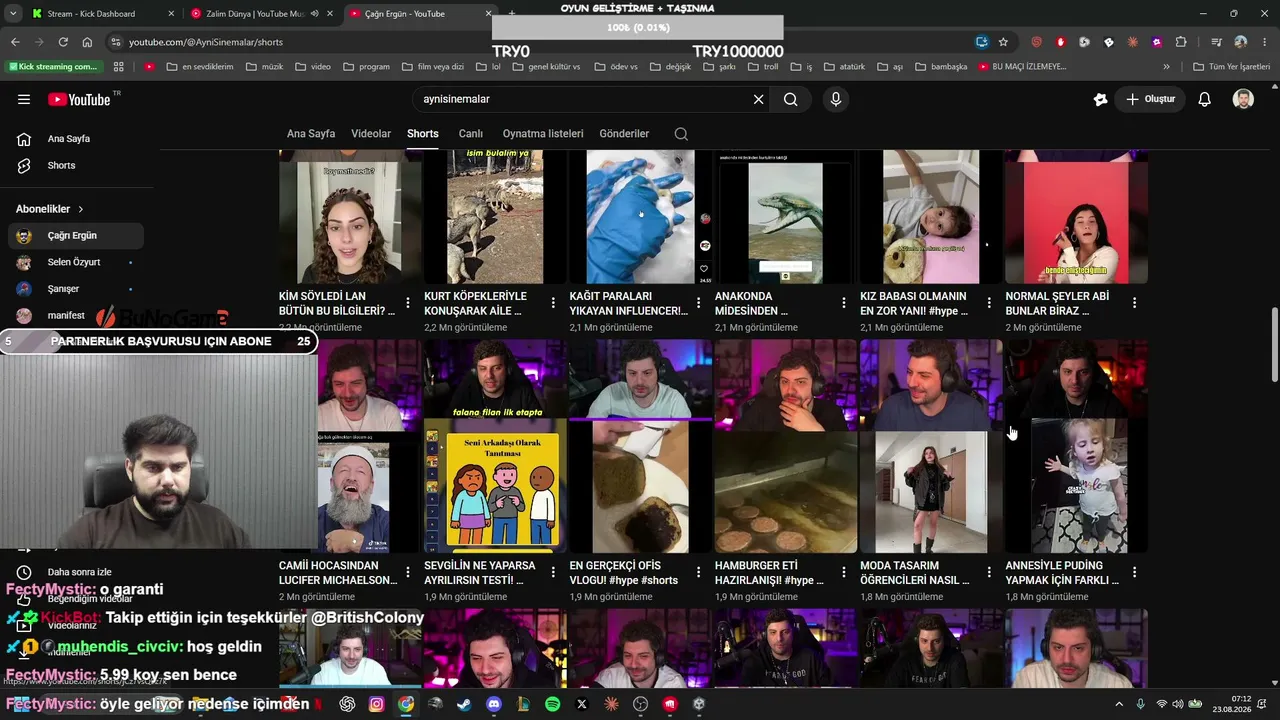This screenshot has height=720, width=1280.
Task: Open the account avatar menu
Action: pyautogui.click(x=1243, y=99)
